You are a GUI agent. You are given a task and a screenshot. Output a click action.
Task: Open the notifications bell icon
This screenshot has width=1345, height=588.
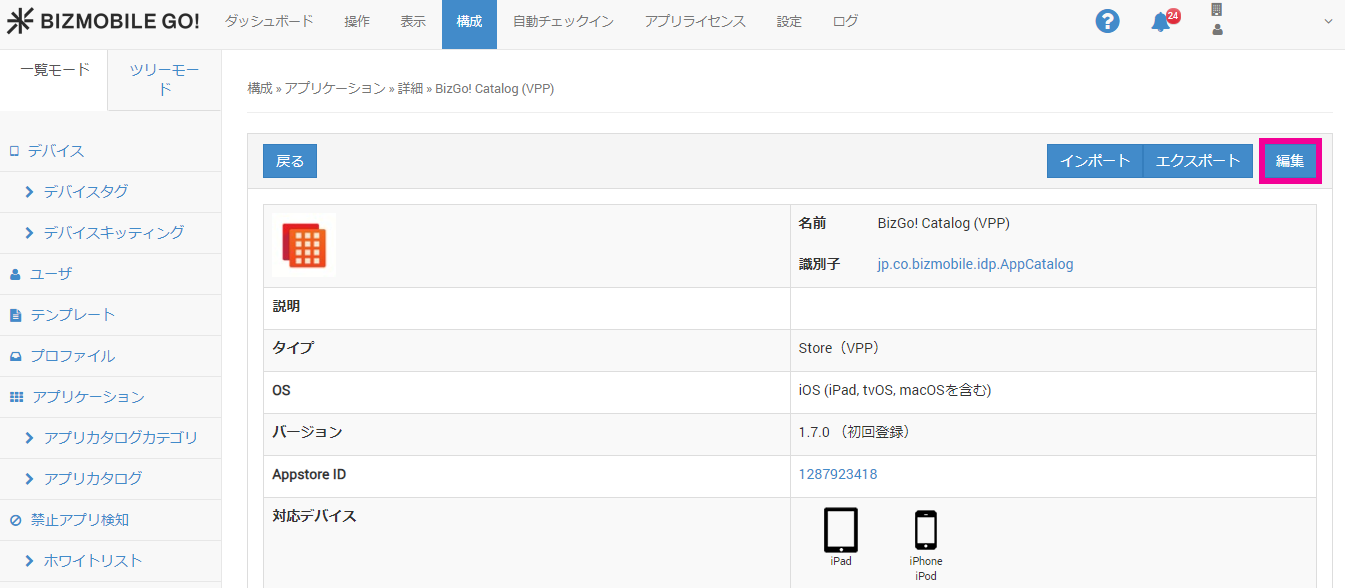[1160, 22]
